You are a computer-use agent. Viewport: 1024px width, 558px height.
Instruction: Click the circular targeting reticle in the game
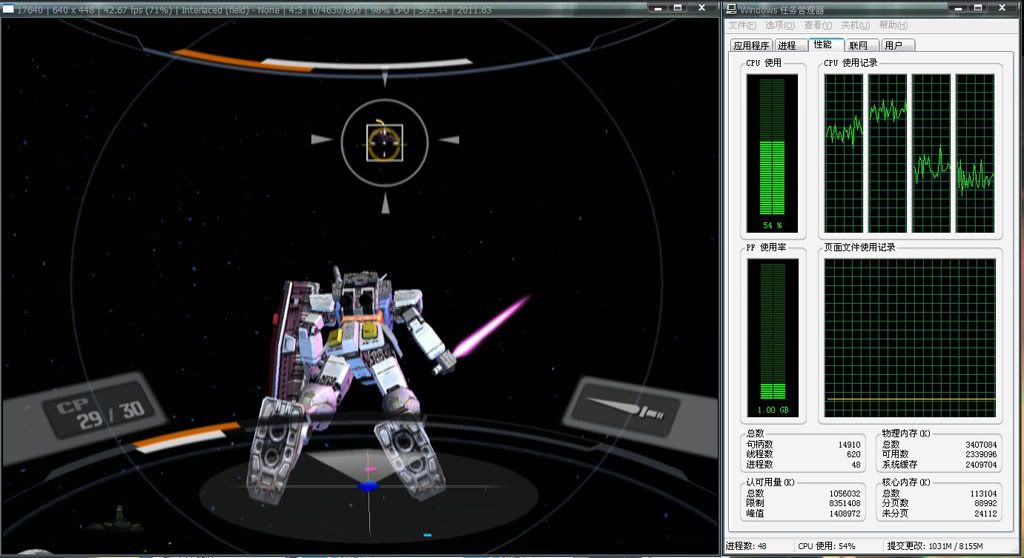[385, 142]
